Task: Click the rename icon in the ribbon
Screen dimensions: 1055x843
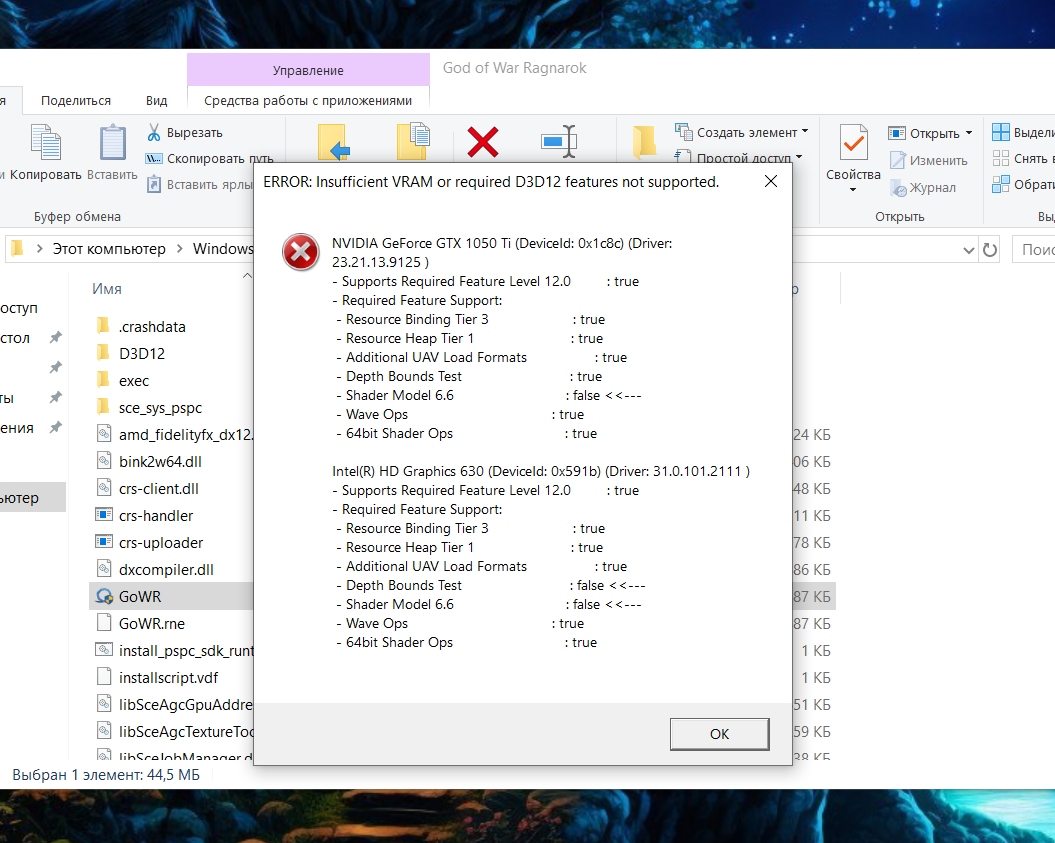Action: (x=559, y=142)
